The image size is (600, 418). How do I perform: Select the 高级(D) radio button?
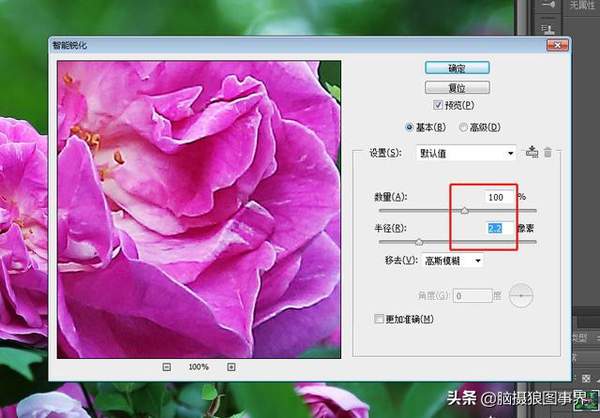[x=463, y=127]
